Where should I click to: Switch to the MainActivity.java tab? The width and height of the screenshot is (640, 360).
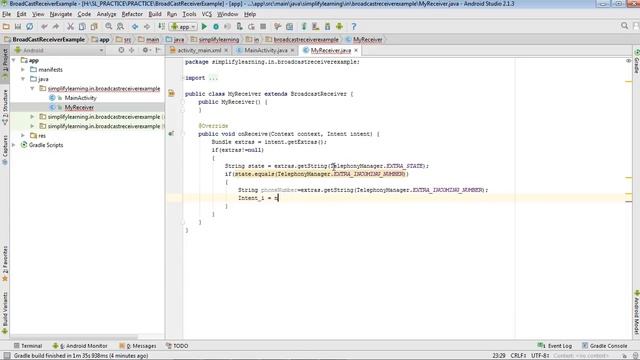tap(266, 50)
